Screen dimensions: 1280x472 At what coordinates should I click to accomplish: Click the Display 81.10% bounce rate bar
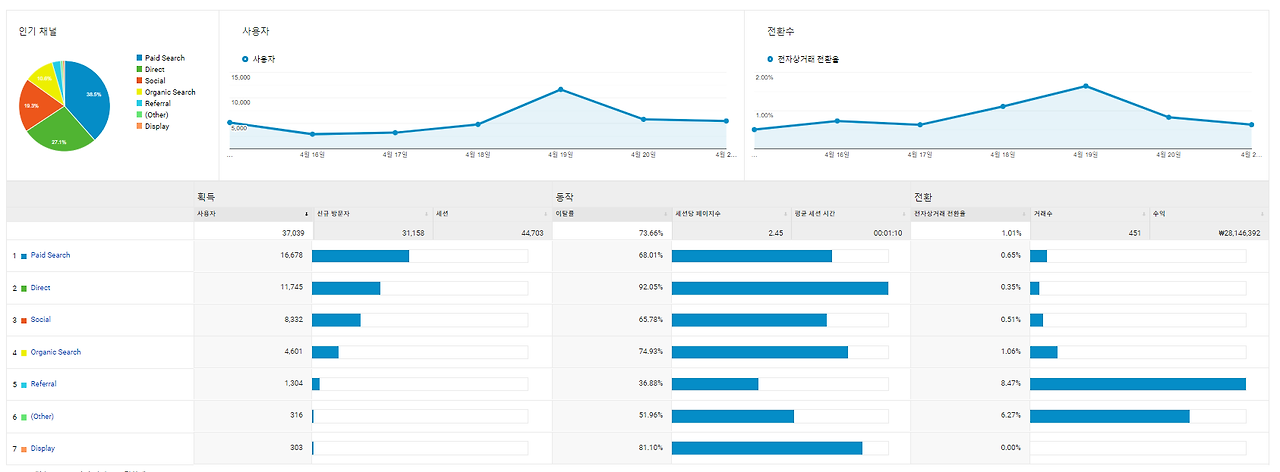click(x=767, y=448)
